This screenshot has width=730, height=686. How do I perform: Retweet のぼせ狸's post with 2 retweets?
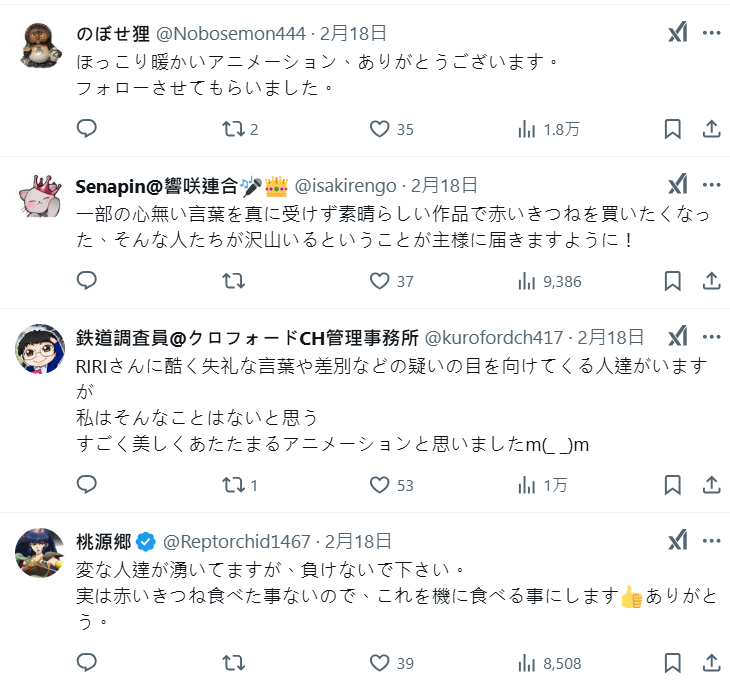coord(233,129)
